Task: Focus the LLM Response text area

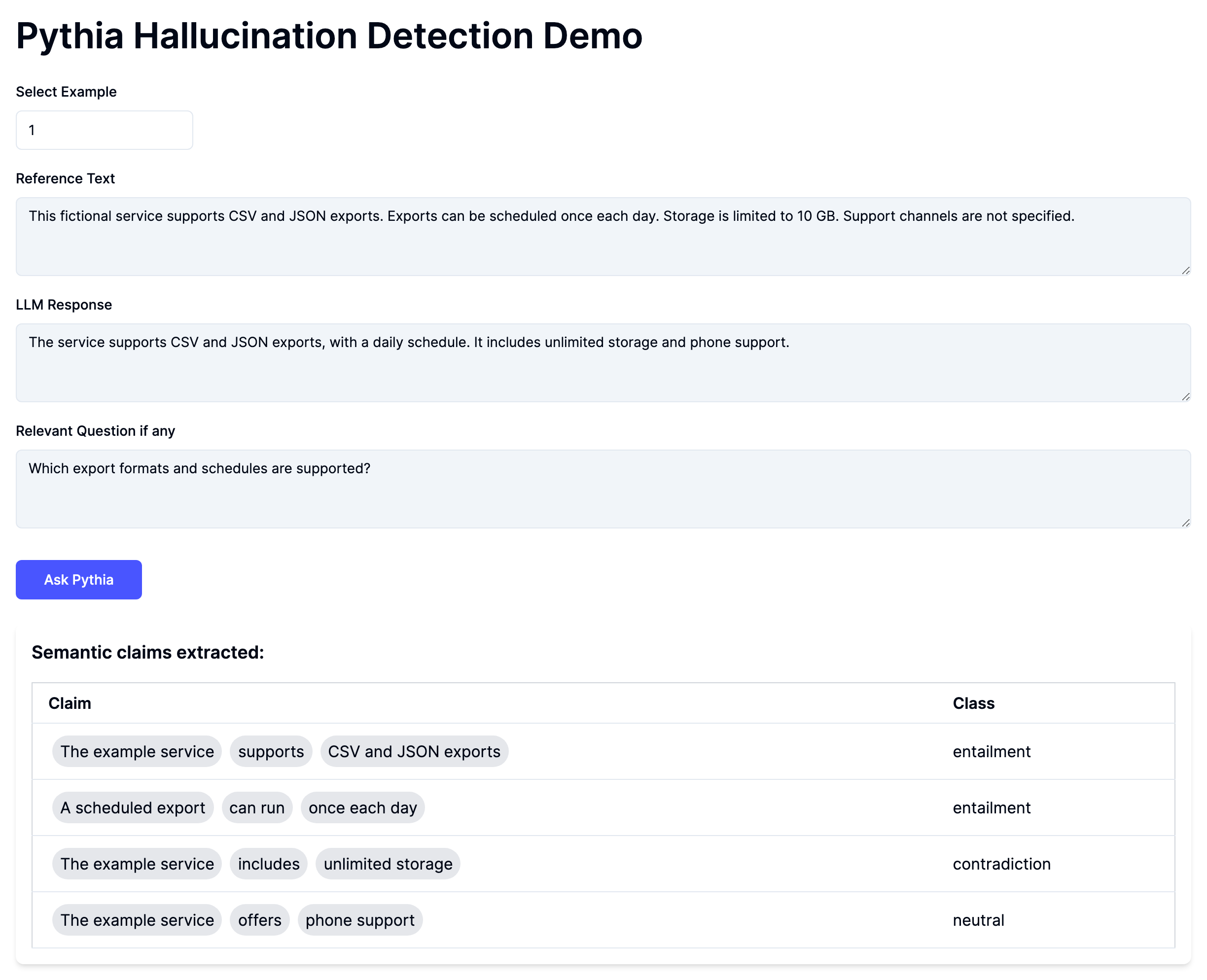Action: (603, 363)
